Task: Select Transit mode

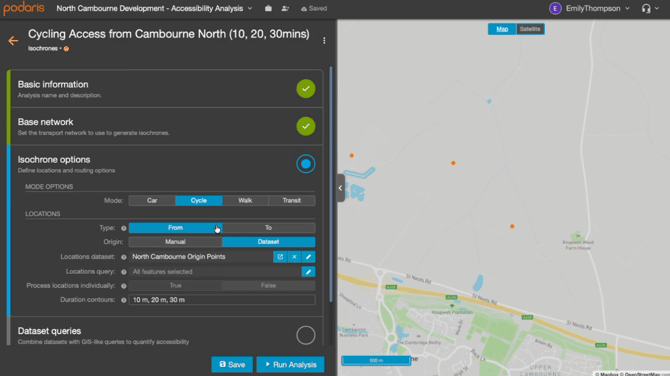Action: (292, 200)
